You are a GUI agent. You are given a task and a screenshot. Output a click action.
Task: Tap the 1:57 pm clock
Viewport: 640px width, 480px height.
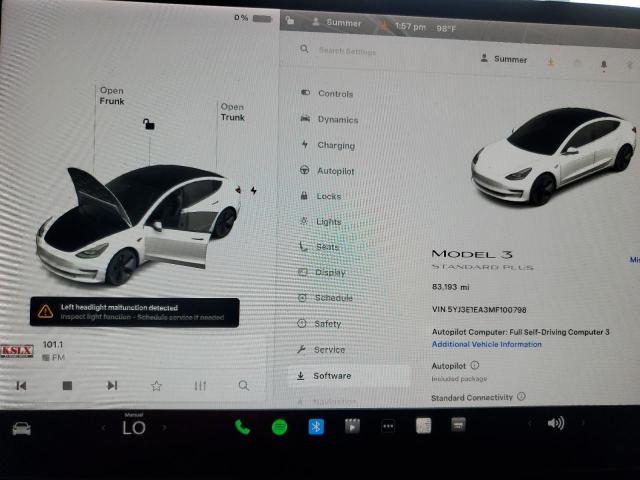click(410, 27)
